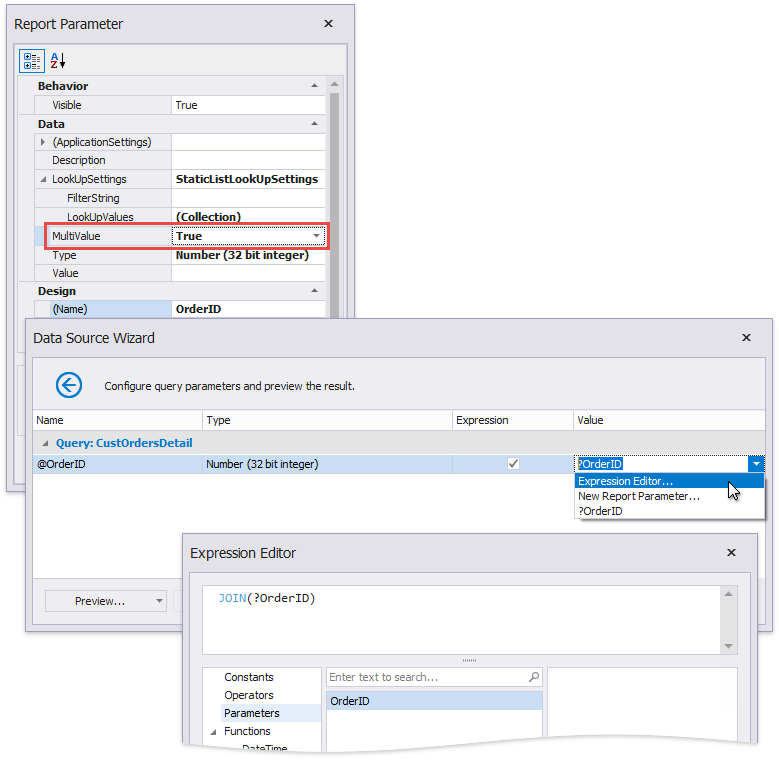Close the Data Source Wizard dialog
This screenshot has width=779, height=760.
click(x=746, y=338)
